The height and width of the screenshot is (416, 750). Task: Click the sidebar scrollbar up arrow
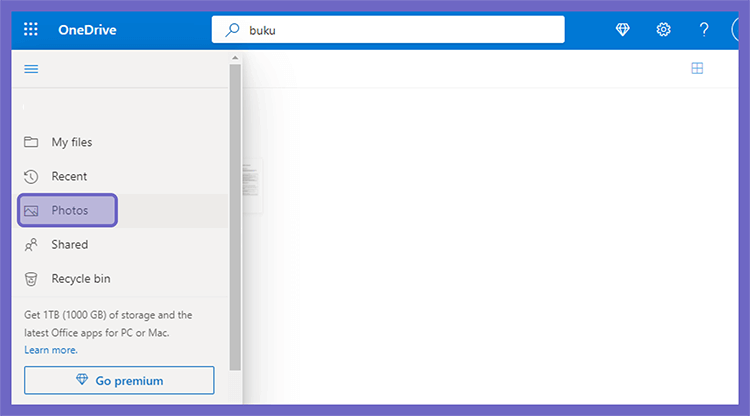tap(235, 58)
